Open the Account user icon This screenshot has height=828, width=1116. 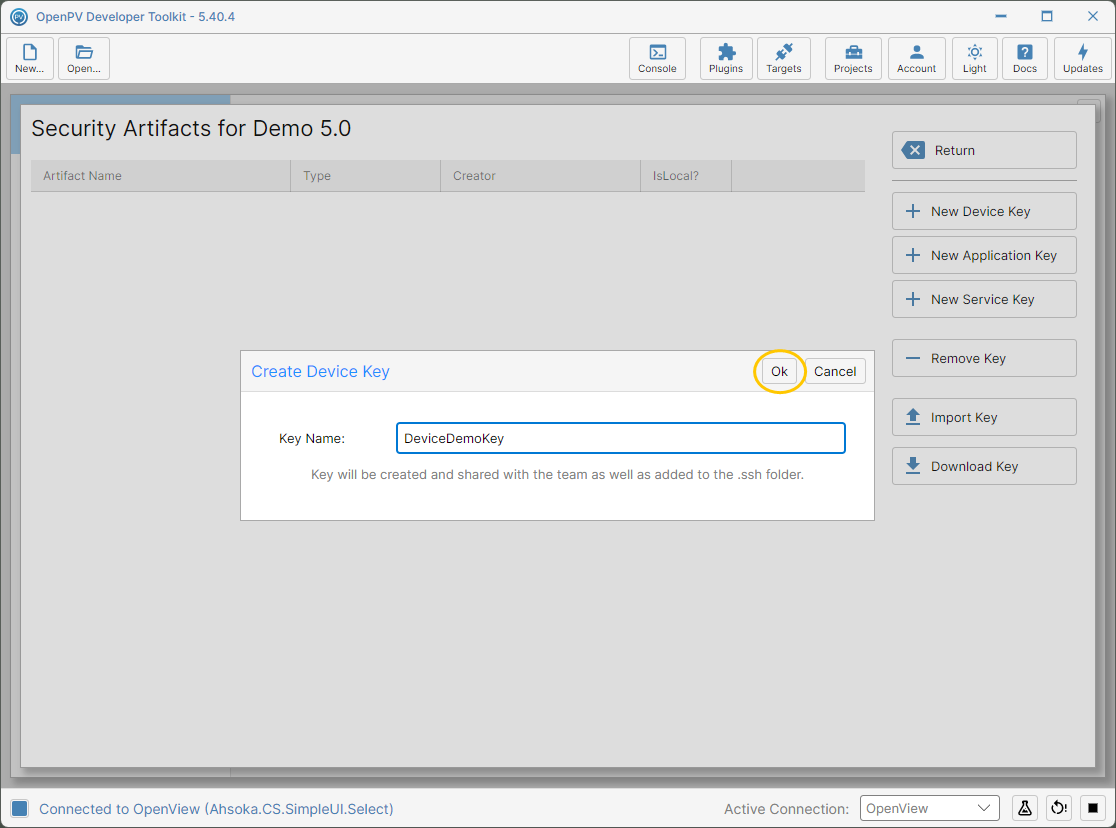click(916, 58)
